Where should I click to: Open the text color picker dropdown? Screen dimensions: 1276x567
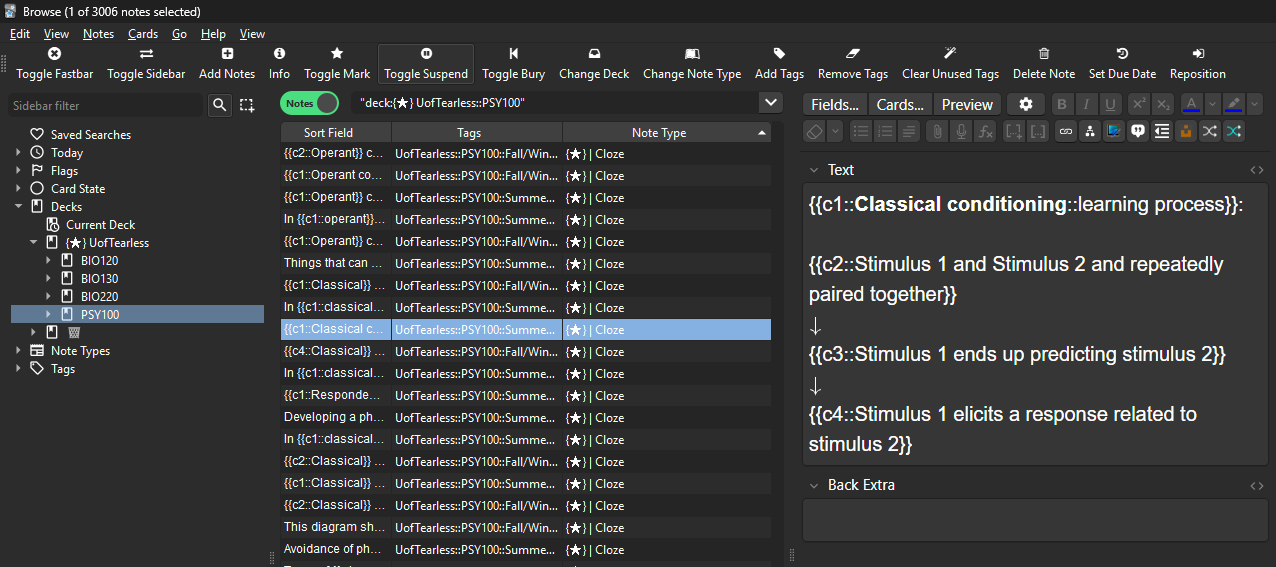pos(1212,104)
